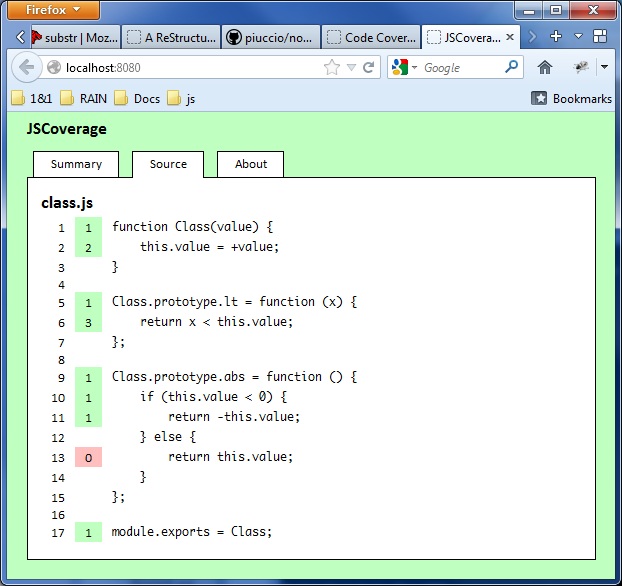
Task: Open the tab groups icon
Action: pyautogui.click(x=600, y=36)
